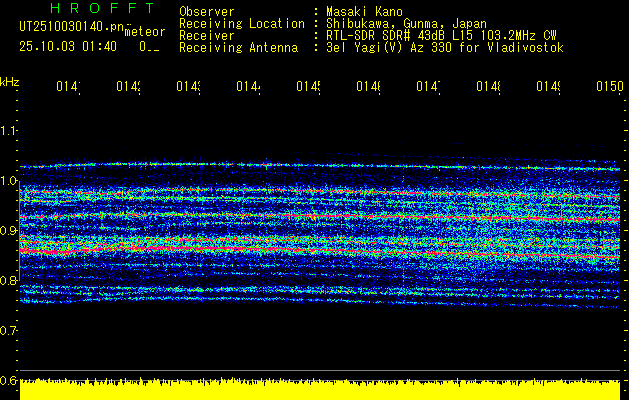629x400 pixels.
Task: Click the yellow signal level bar
Action: click(x=320, y=390)
